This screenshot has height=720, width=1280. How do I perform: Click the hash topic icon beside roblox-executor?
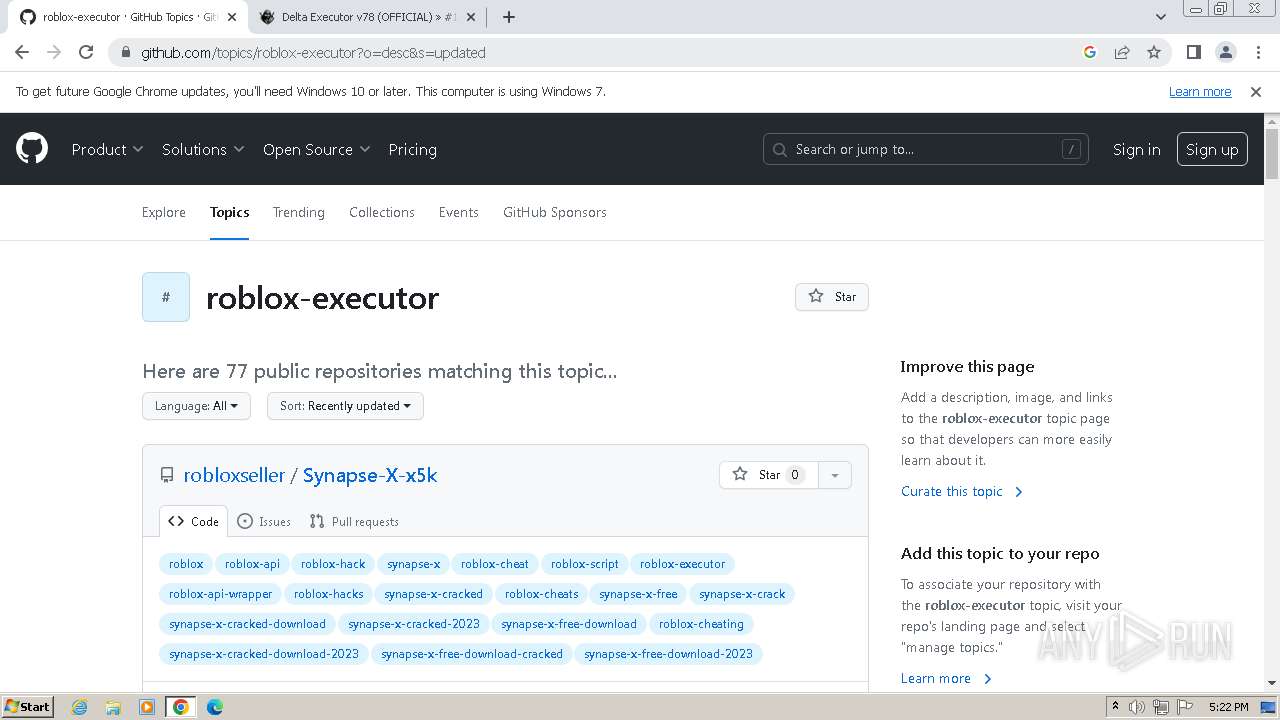pos(166,297)
